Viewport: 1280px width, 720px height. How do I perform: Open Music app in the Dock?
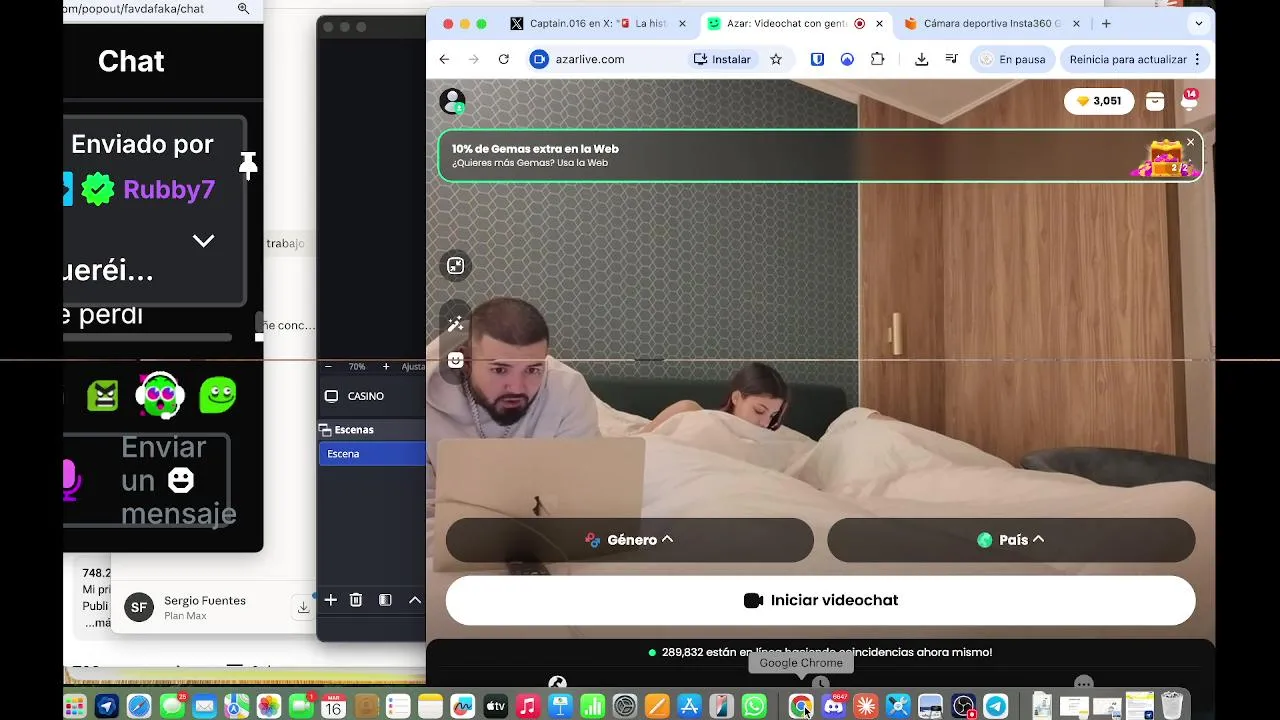pos(527,706)
